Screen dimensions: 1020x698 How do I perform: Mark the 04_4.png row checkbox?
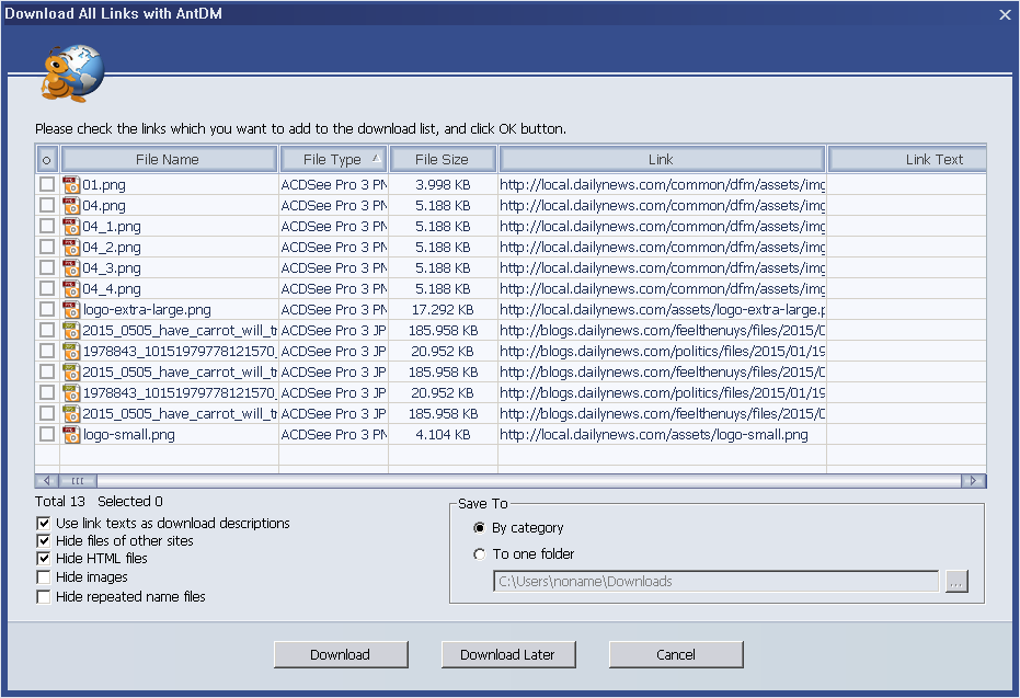47,289
